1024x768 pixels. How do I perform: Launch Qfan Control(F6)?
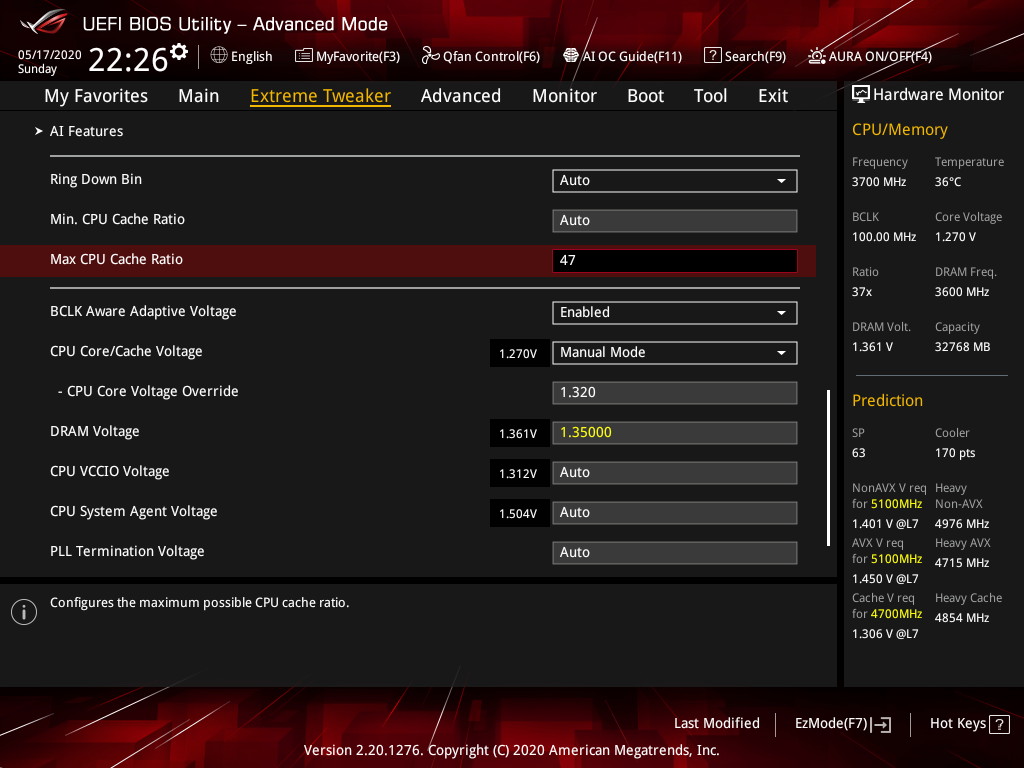pyautogui.click(x=481, y=56)
